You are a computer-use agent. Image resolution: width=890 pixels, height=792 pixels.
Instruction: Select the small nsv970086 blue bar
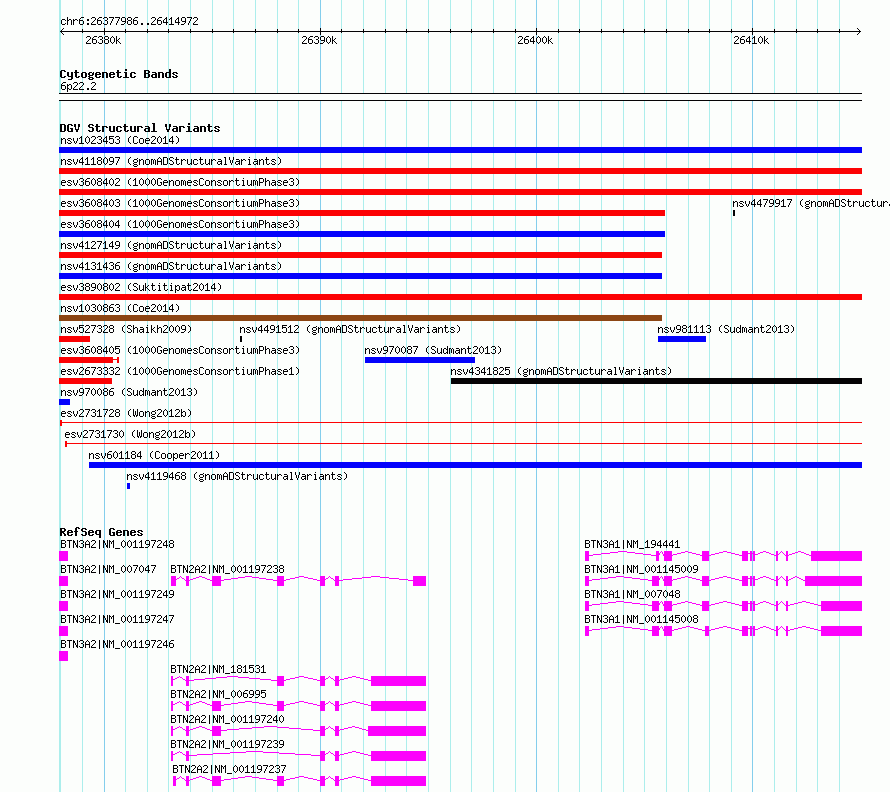click(64, 402)
